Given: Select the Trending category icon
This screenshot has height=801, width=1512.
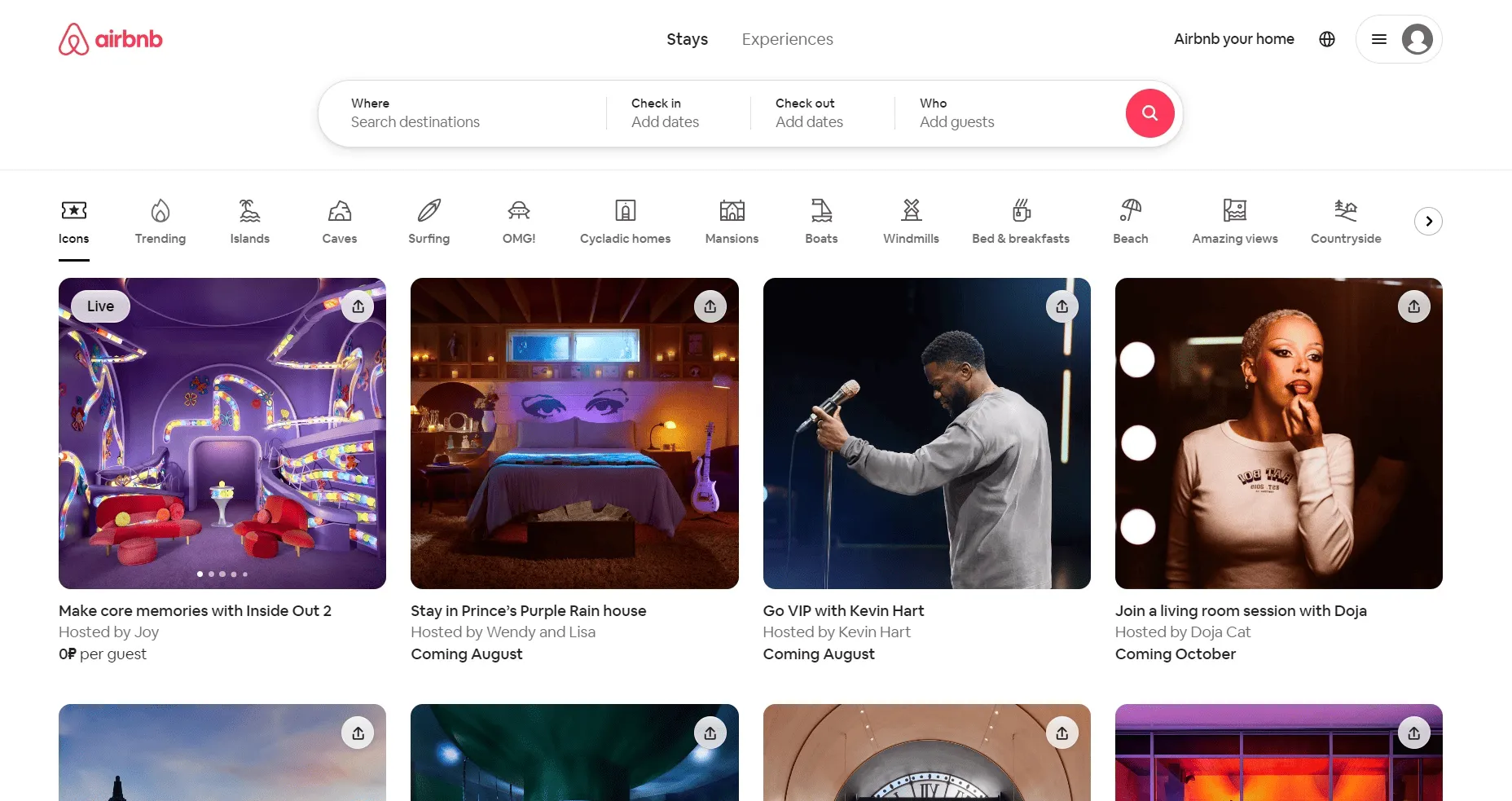Looking at the screenshot, I should pyautogui.click(x=160, y=221).
